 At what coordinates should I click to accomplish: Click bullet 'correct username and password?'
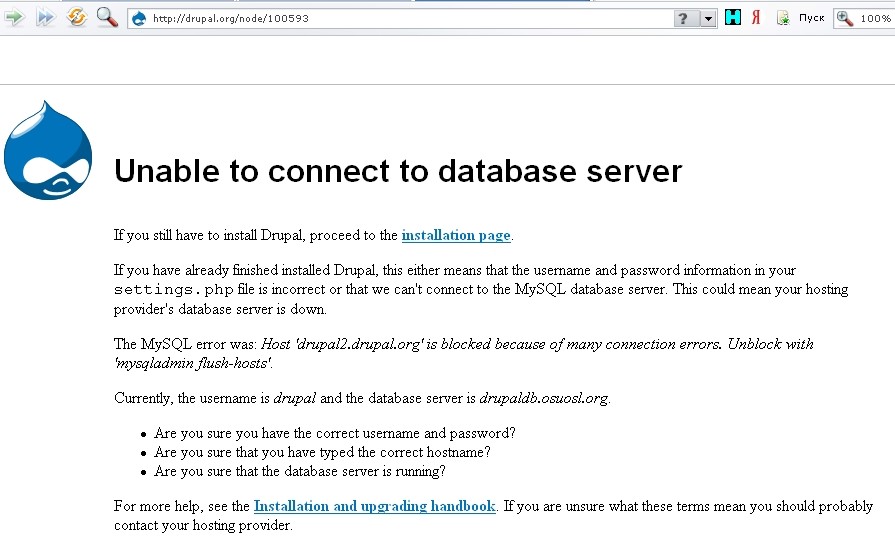click(x=334, y=433)
